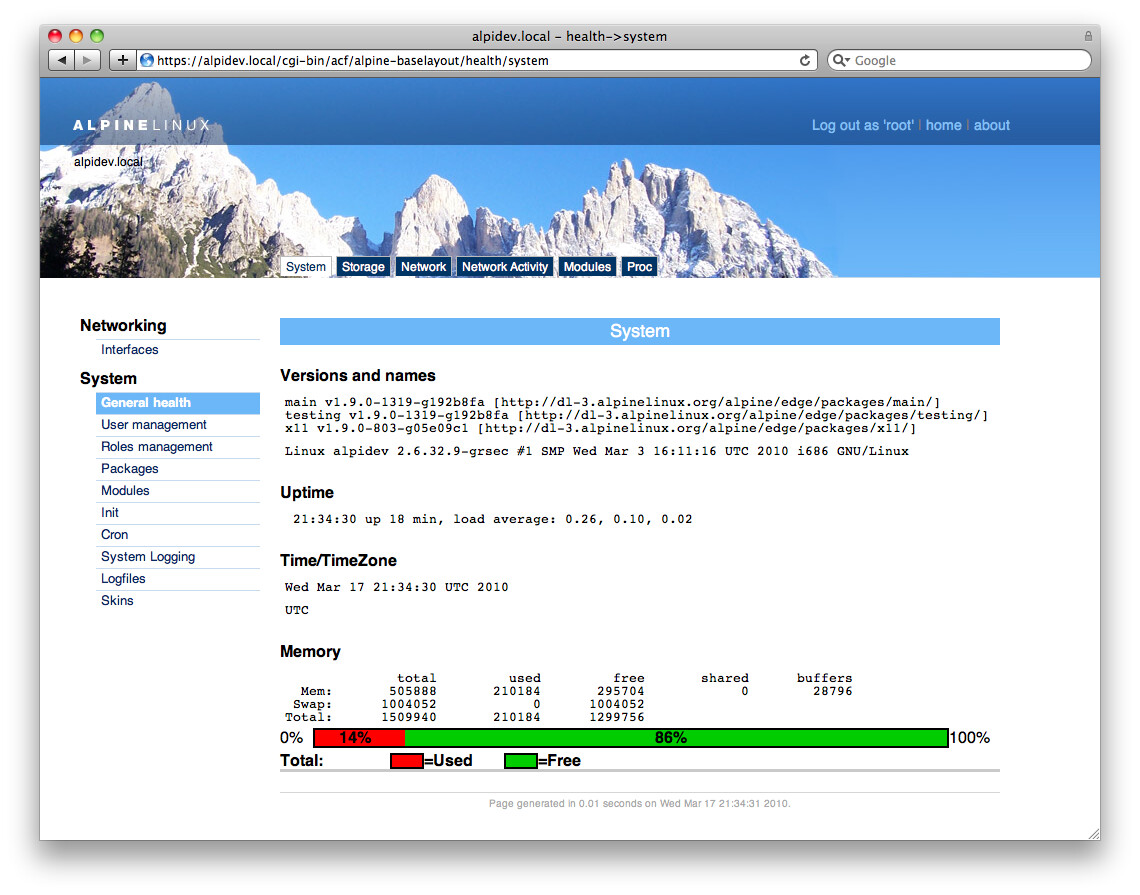The image size is (1140, 895).
Task: Click the Google search field
Action: point(965,60)
